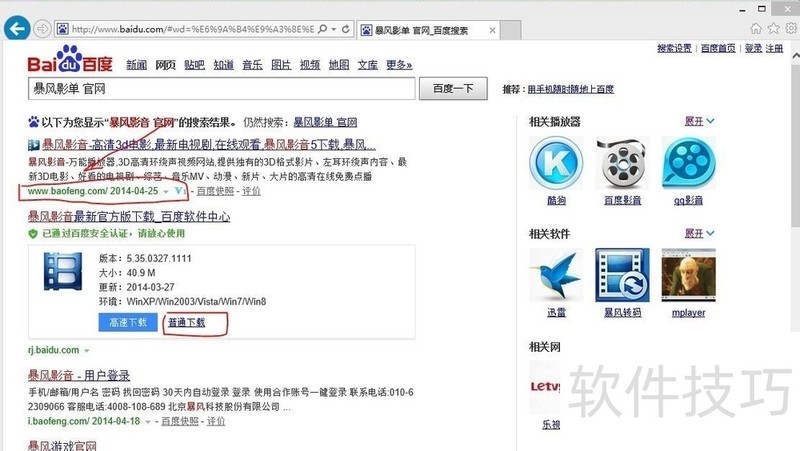Open the 文库 category
800x451 pixels.
pyautogui.click(x=367, y=65)
